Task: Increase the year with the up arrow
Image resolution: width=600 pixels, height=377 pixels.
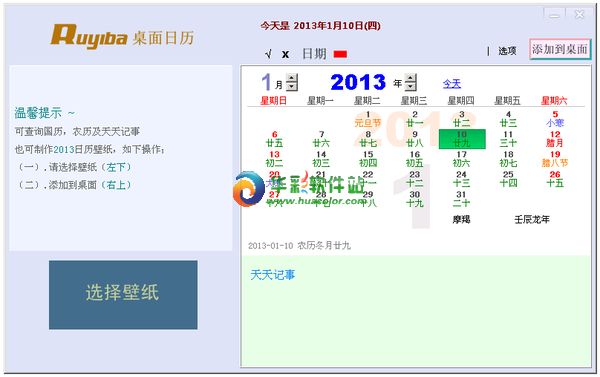Action: point(411,78)
